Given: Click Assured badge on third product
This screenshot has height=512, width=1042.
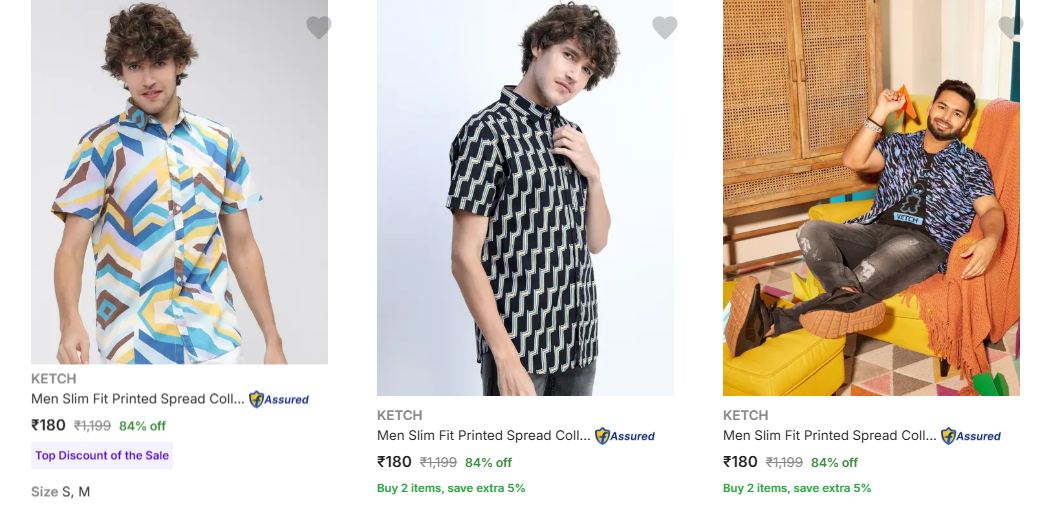Looking at the screenshot, I should tap(971, 436).
